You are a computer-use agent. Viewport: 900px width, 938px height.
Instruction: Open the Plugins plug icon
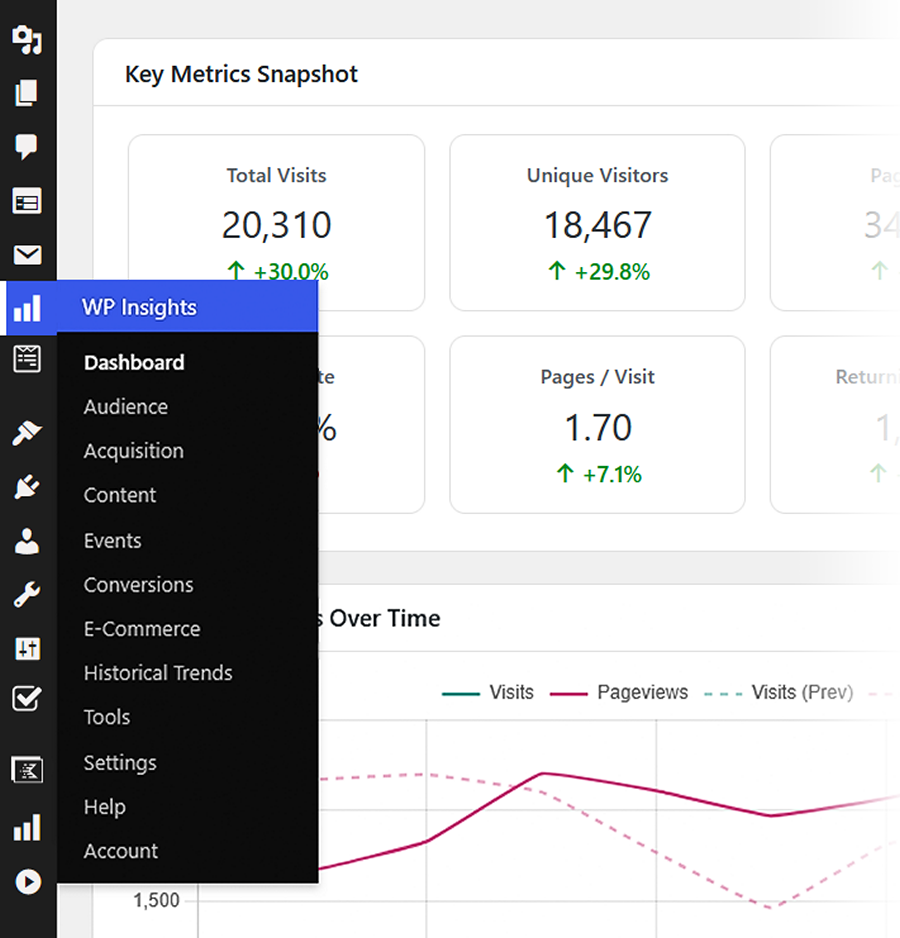27,487
